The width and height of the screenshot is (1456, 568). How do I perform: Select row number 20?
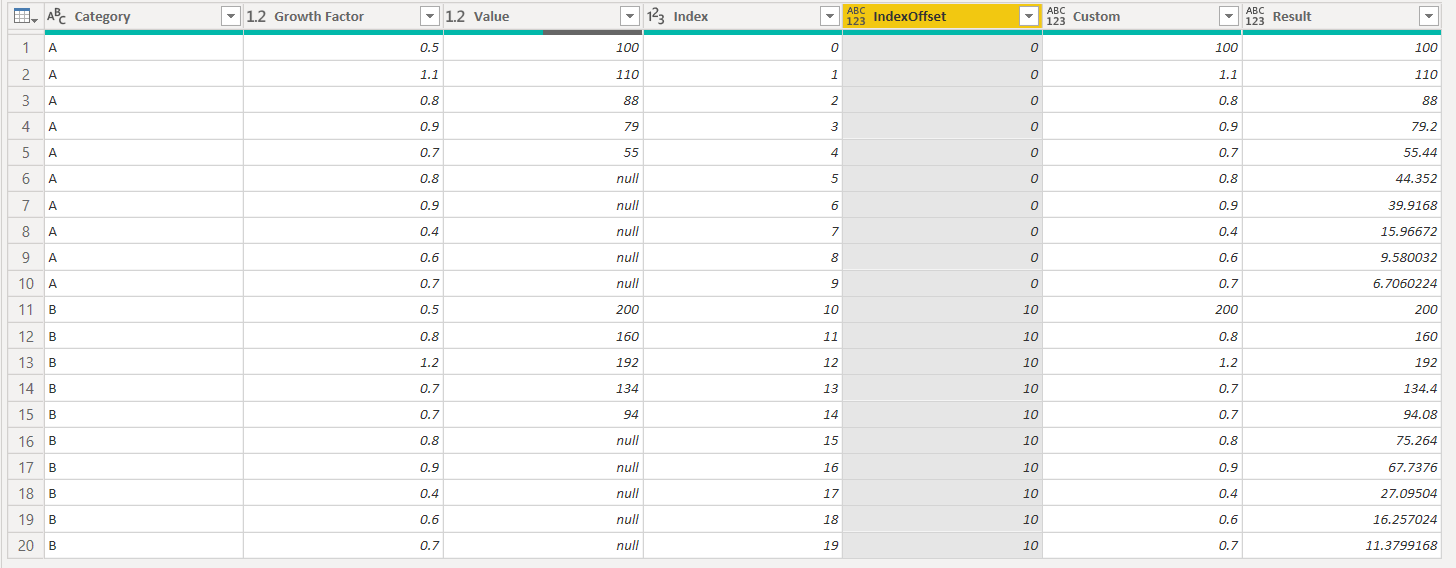click(x=26, y=545)
